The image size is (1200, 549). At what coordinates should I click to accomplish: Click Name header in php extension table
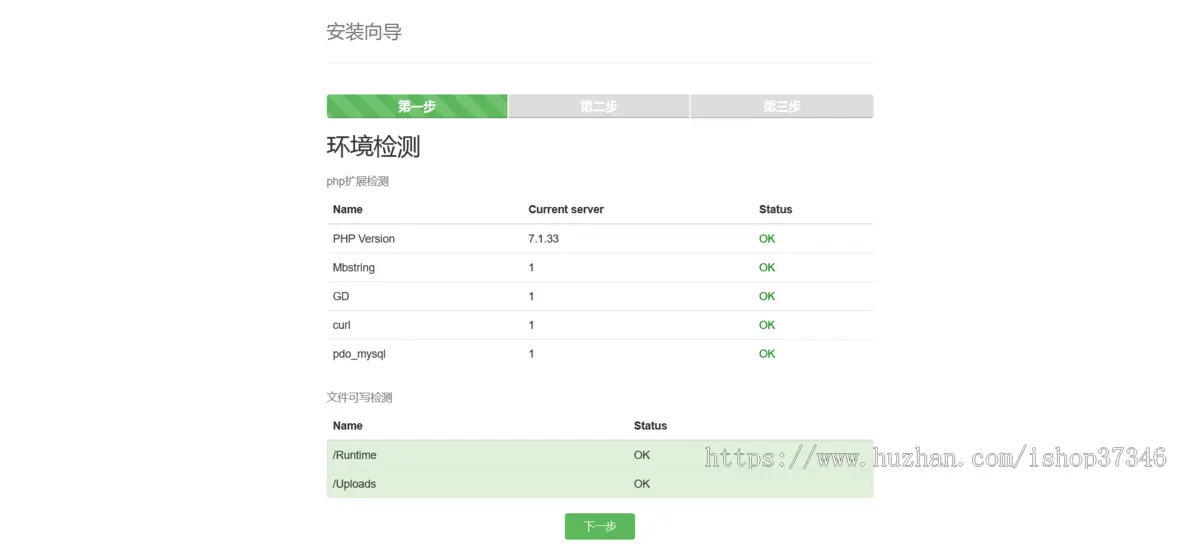(348, 209)
